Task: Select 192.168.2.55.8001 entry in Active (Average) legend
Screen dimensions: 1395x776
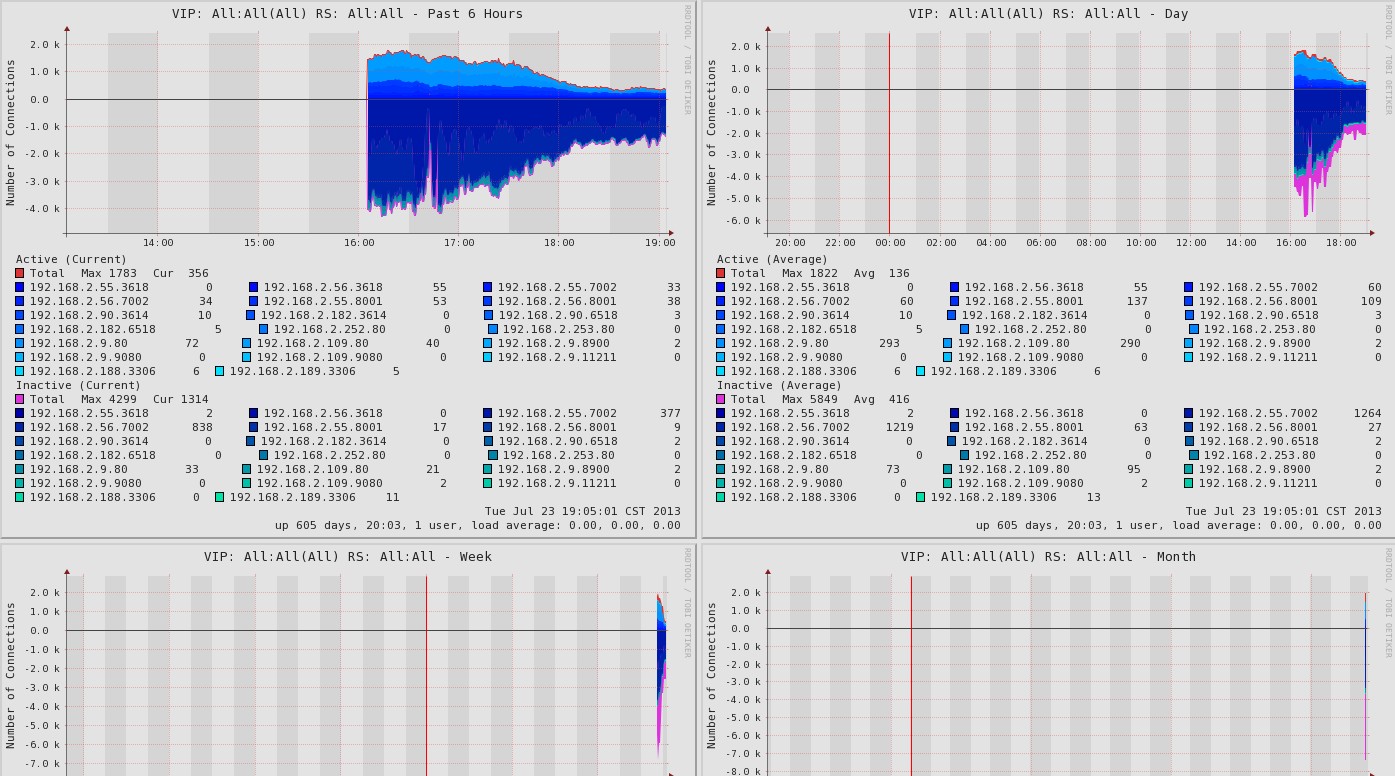Action: pyautogui.click(x=1023, y=301)
